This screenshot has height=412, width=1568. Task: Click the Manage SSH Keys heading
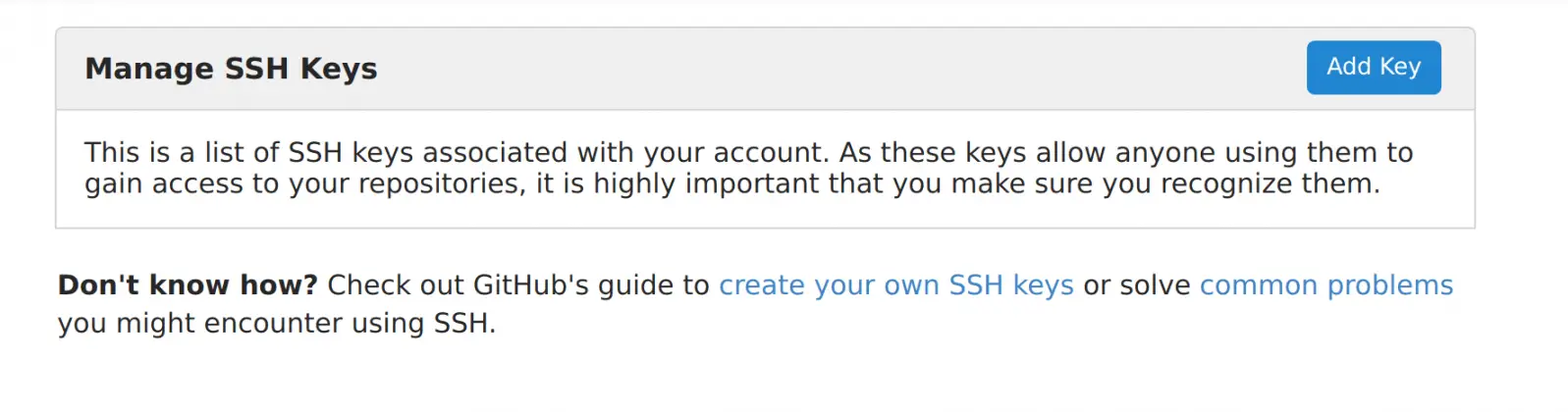(231, 69)
